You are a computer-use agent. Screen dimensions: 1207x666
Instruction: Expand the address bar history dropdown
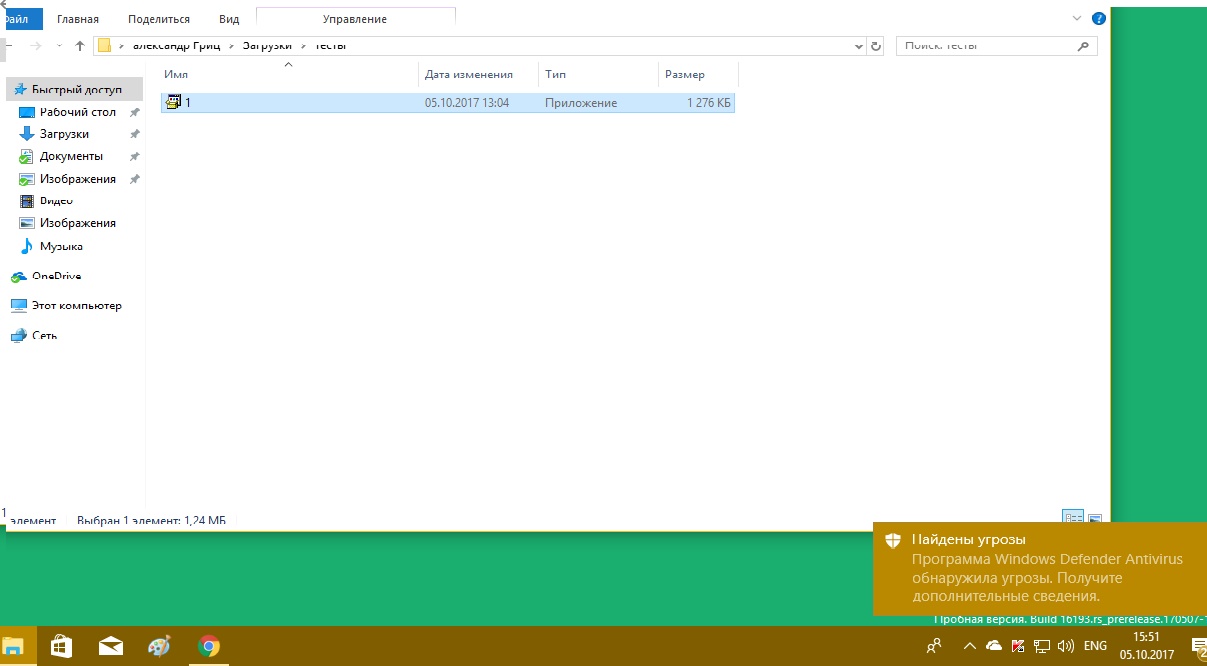(x=859, y=46)
